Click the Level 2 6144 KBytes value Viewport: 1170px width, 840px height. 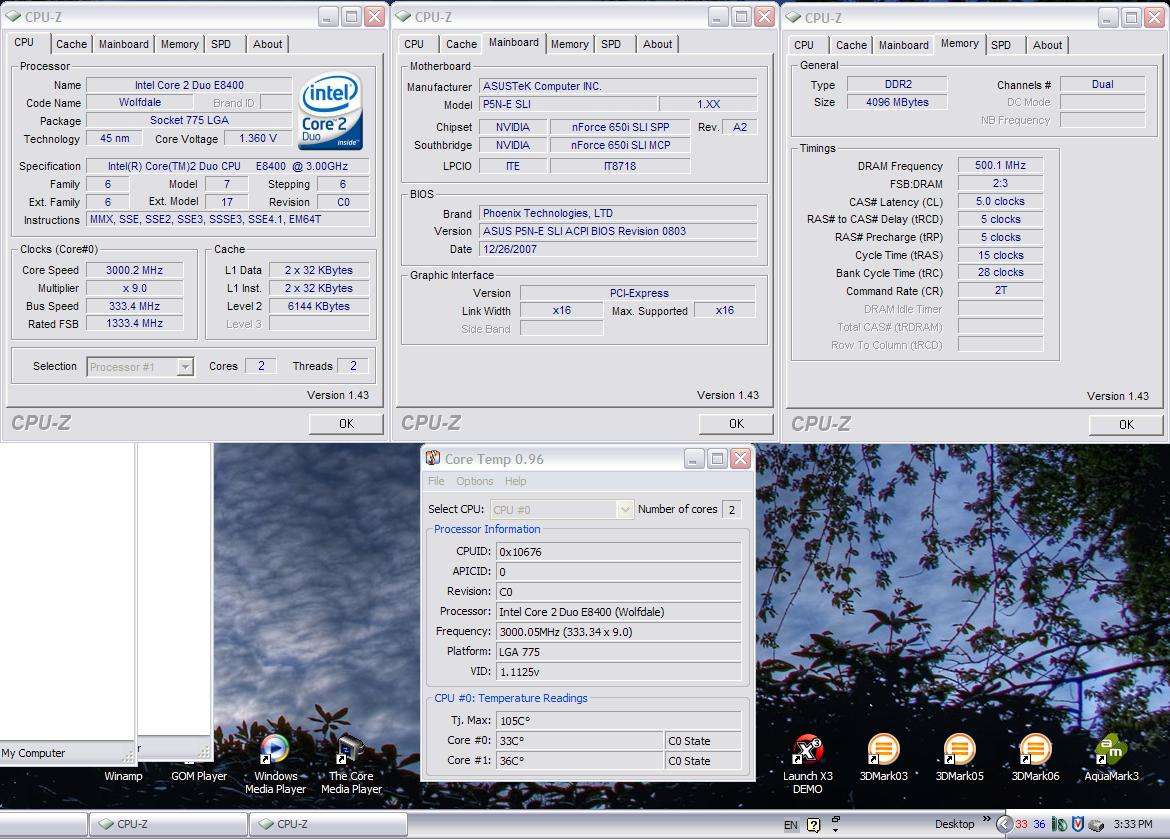(x=319, y=306)
